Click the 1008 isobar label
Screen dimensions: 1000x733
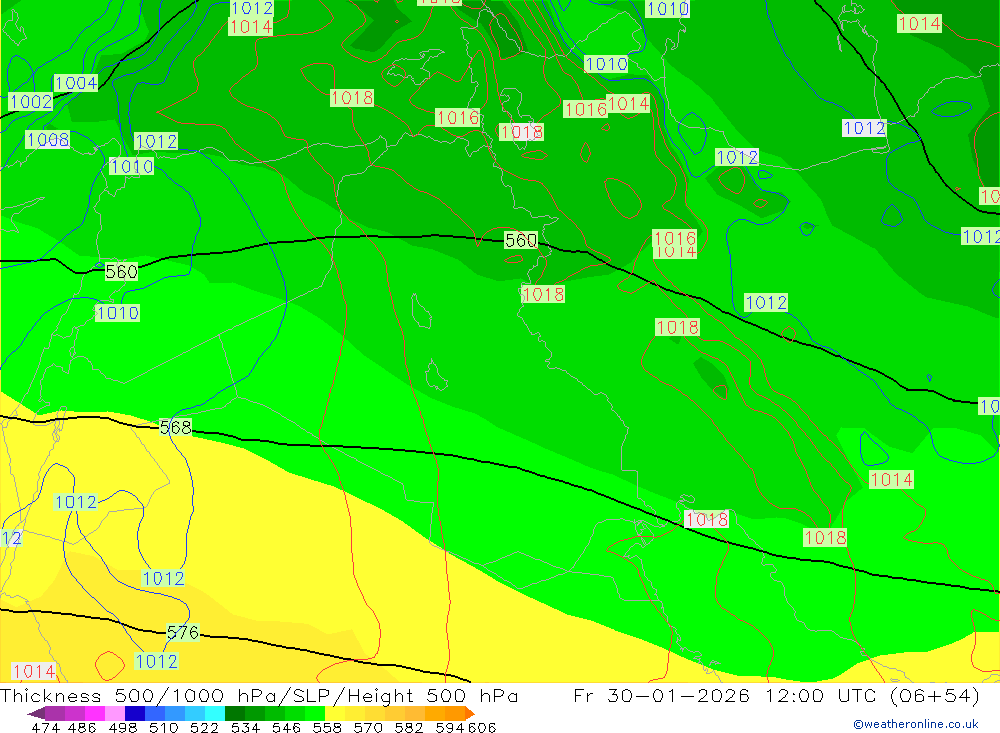coord(48,140)
